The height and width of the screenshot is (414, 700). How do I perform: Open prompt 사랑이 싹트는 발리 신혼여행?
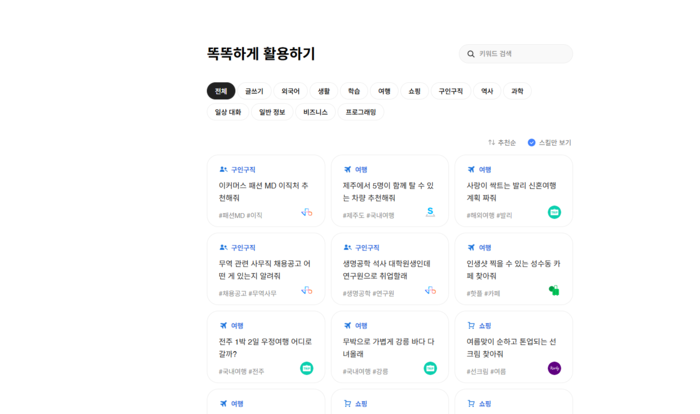(513, 191)
